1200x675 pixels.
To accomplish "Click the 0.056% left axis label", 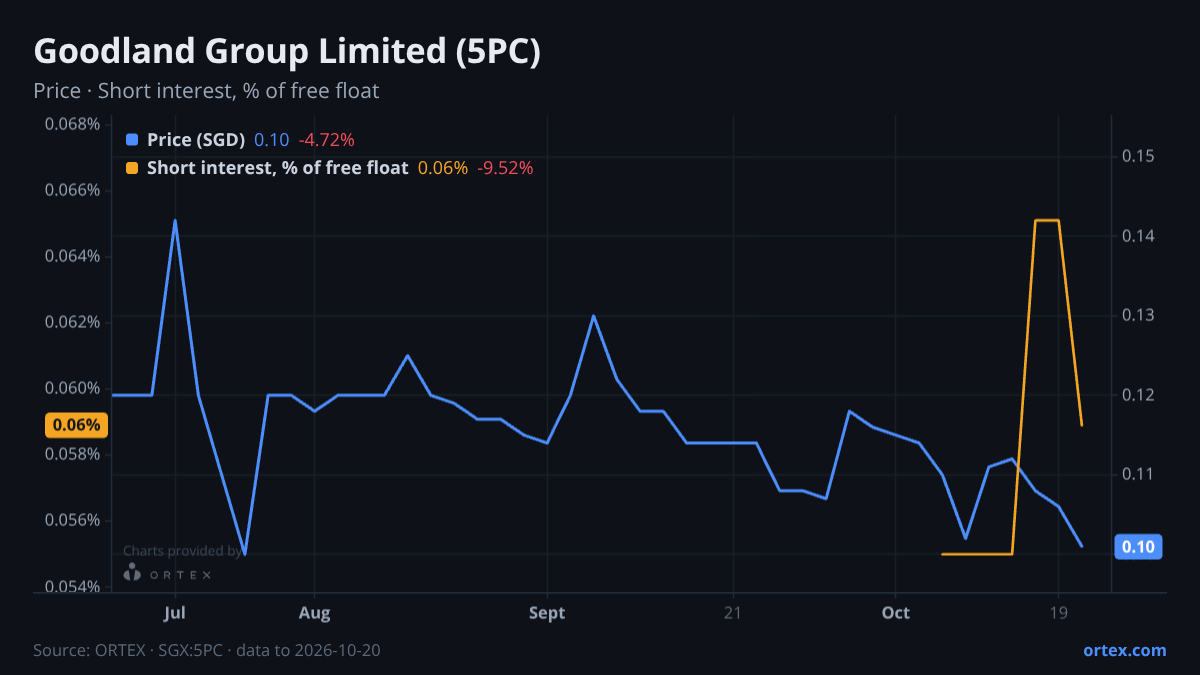I will tap(72, 520).
